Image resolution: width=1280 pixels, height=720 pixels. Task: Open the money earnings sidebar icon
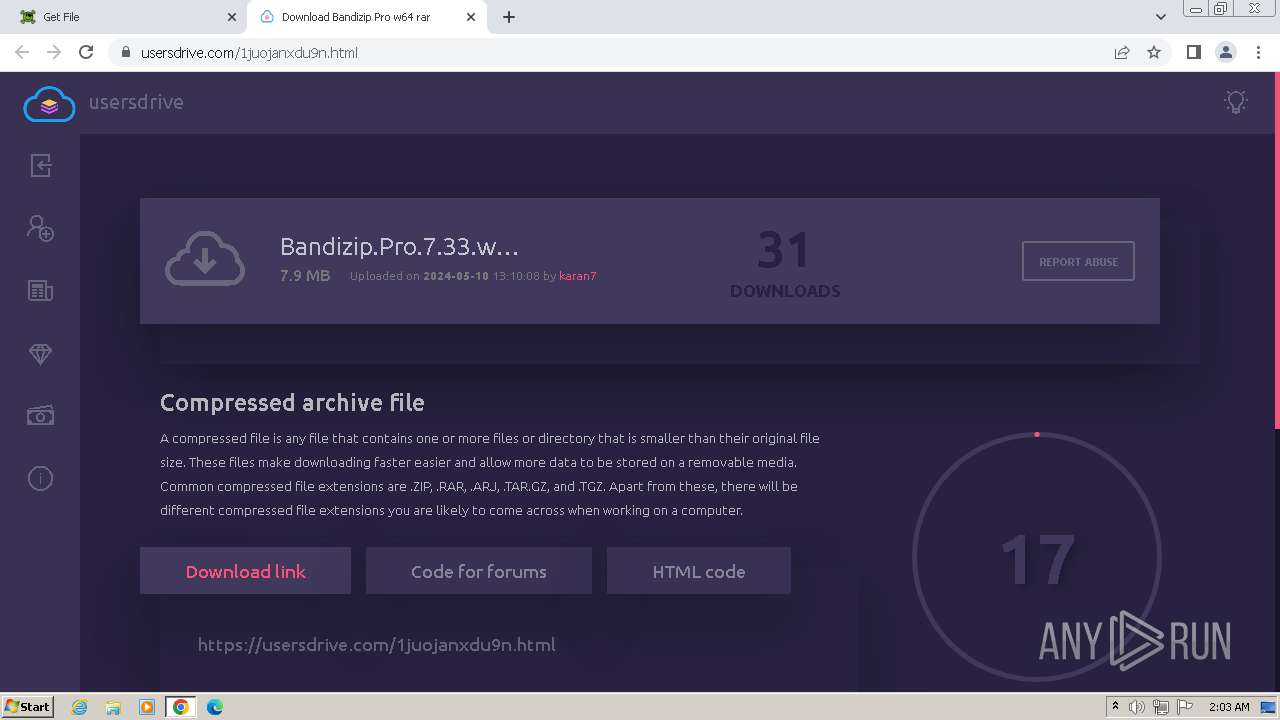(x=40, y=416)
